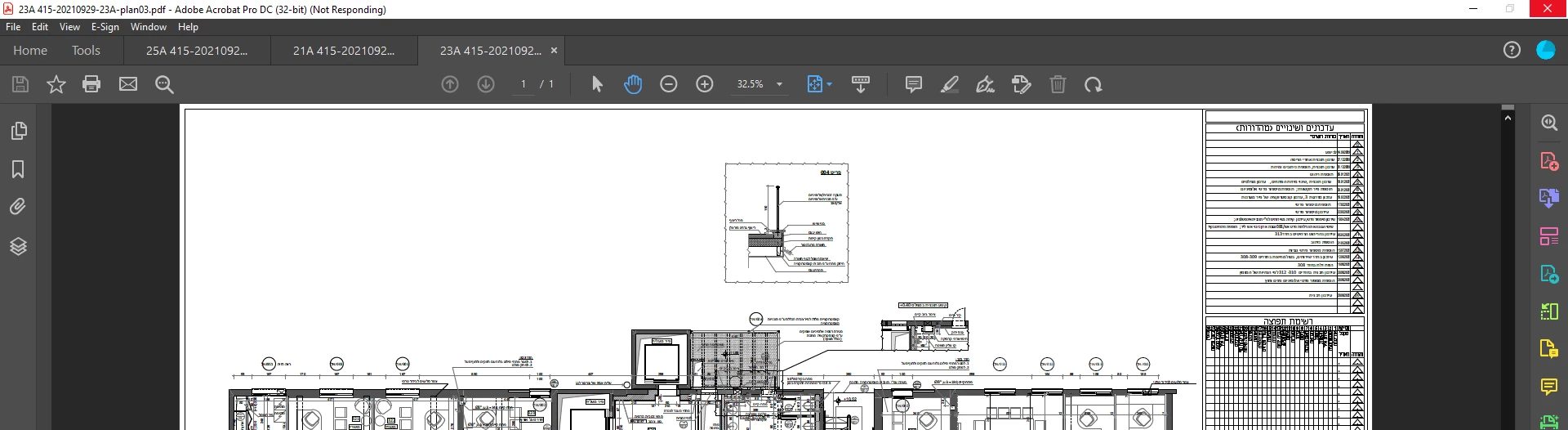Click the vertical scrollbar up arrow
The height and width of the screenshot is (430, 1568).
click(x=1508, y=119)
